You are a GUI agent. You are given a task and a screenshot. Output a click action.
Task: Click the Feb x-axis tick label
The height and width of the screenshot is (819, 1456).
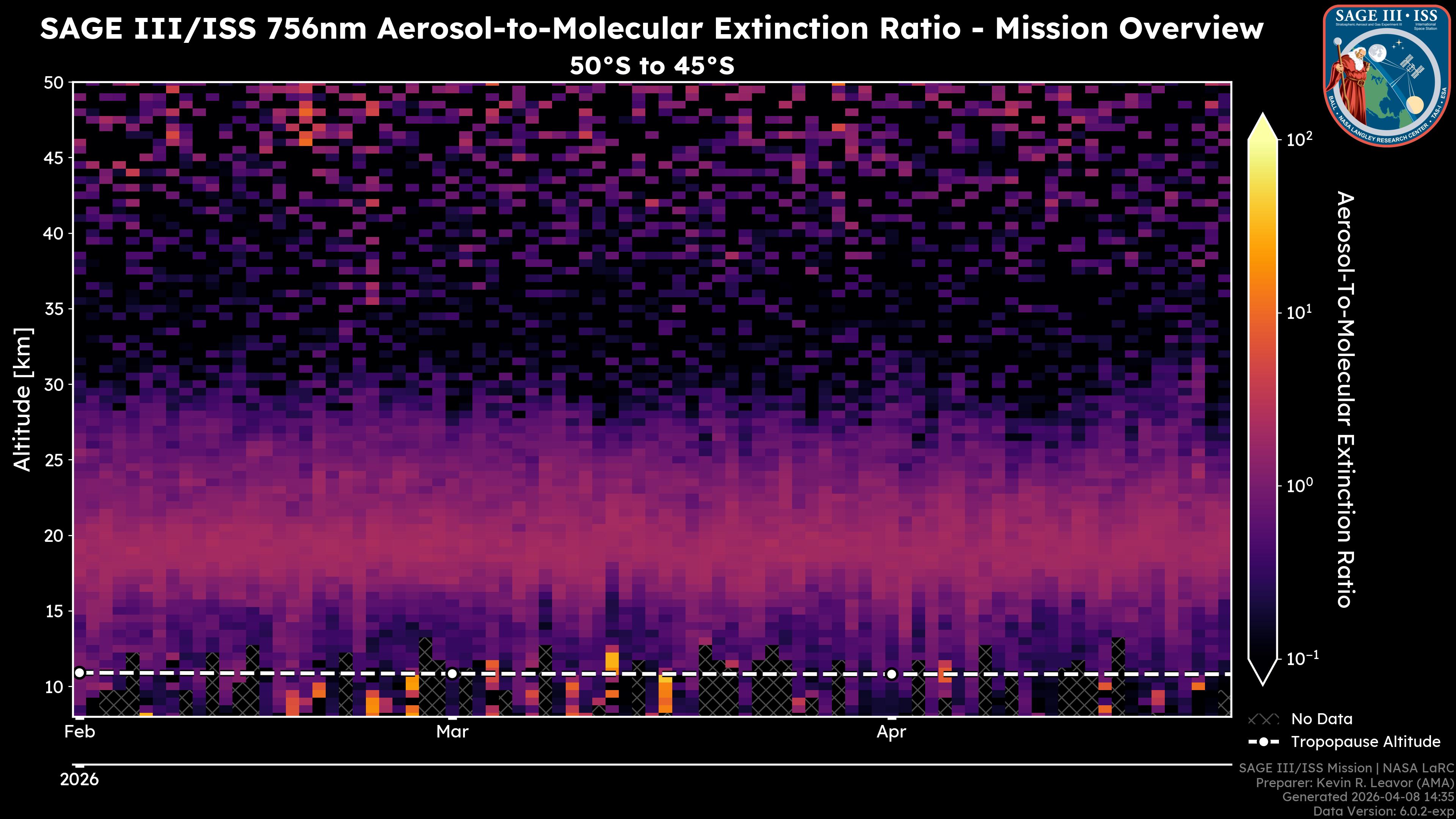pyautogui.click(x=80, y=732)
